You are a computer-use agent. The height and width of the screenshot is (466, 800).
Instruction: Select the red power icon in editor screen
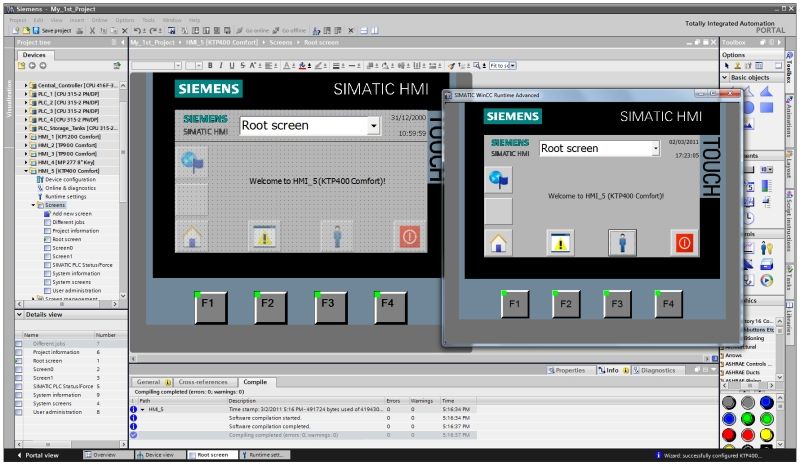(x=410, y=237)
